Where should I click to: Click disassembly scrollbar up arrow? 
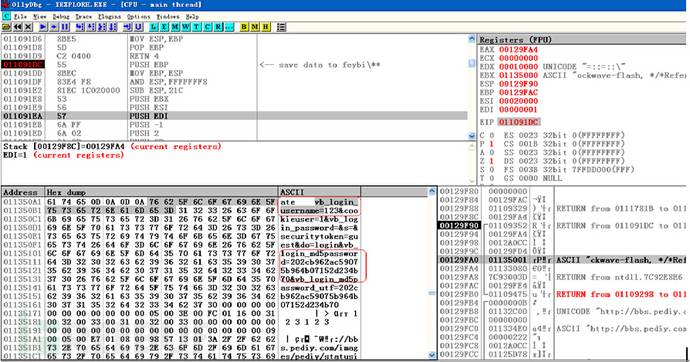(472, 39)
